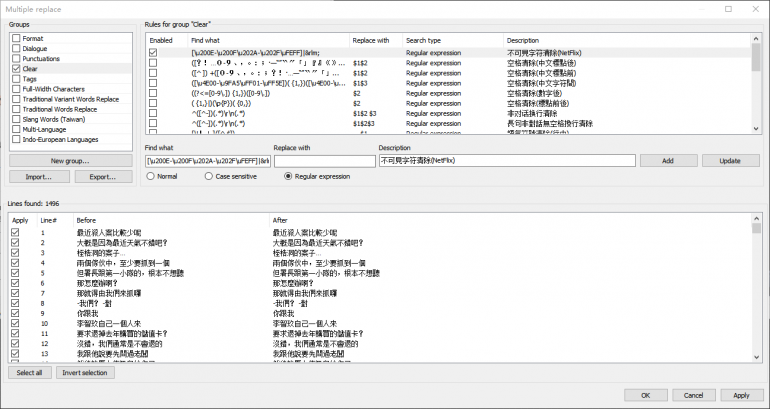
Task: Enable the Tags group checkbox
Action: tap(16, 79)
